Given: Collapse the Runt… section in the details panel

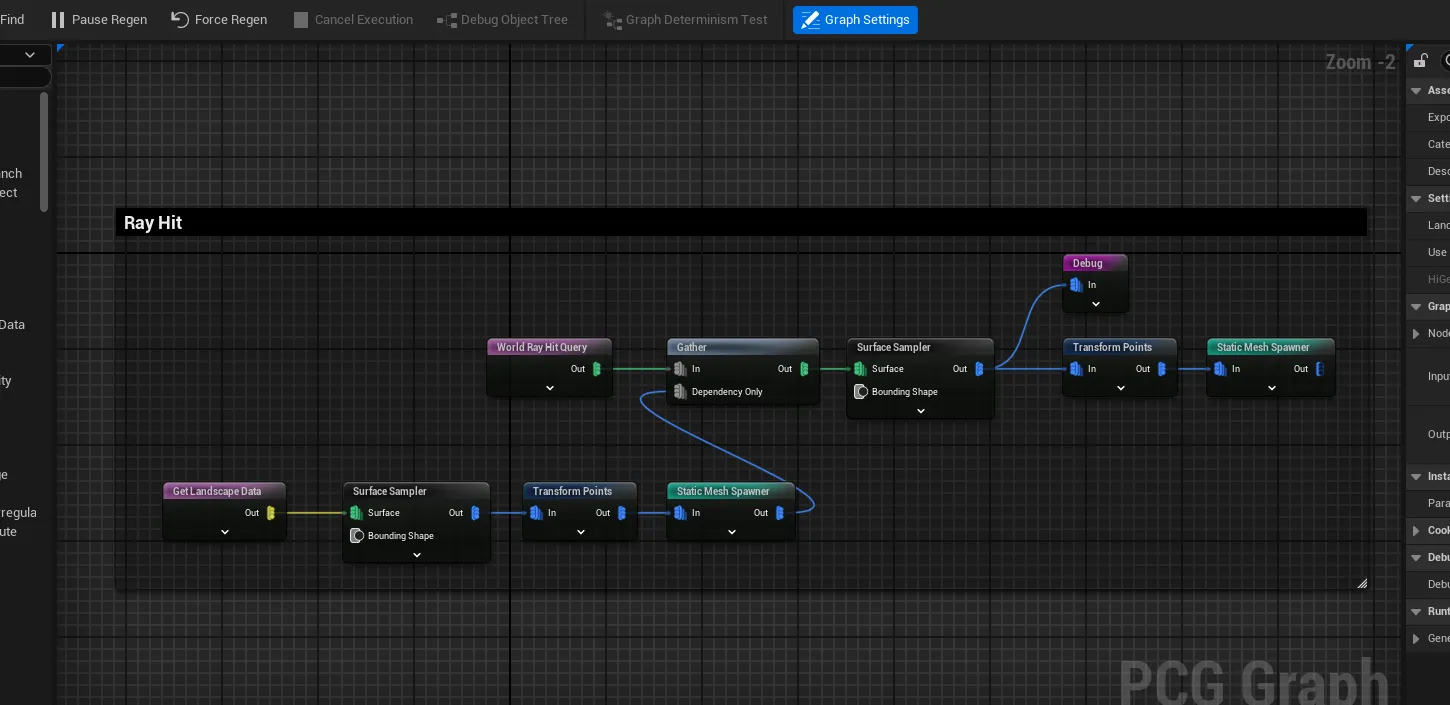Looking at the screenshot, I should (1416, 611).
